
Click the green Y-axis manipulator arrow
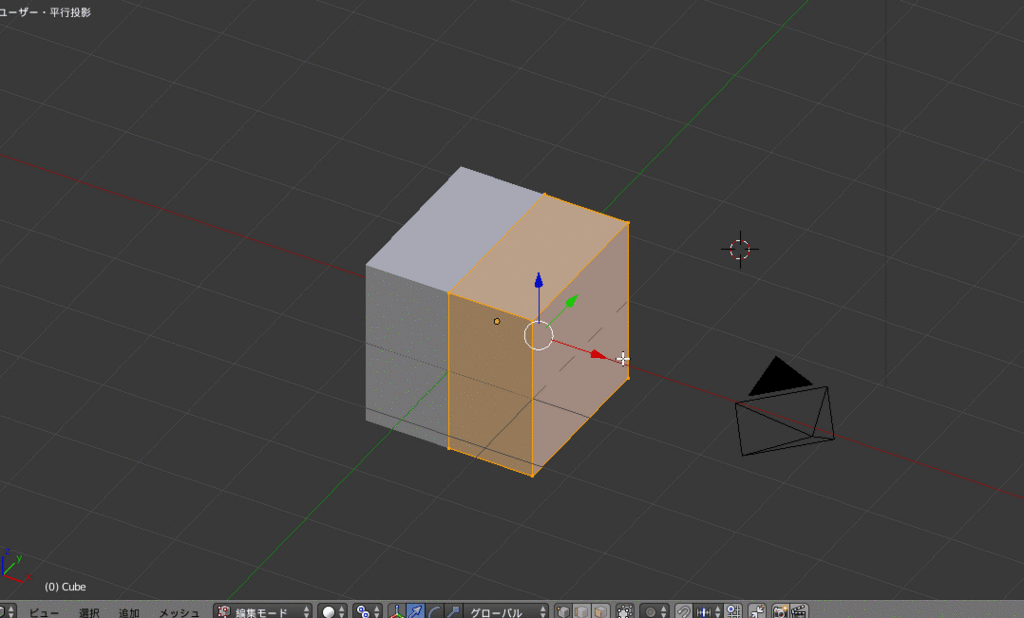coord(571,301)
